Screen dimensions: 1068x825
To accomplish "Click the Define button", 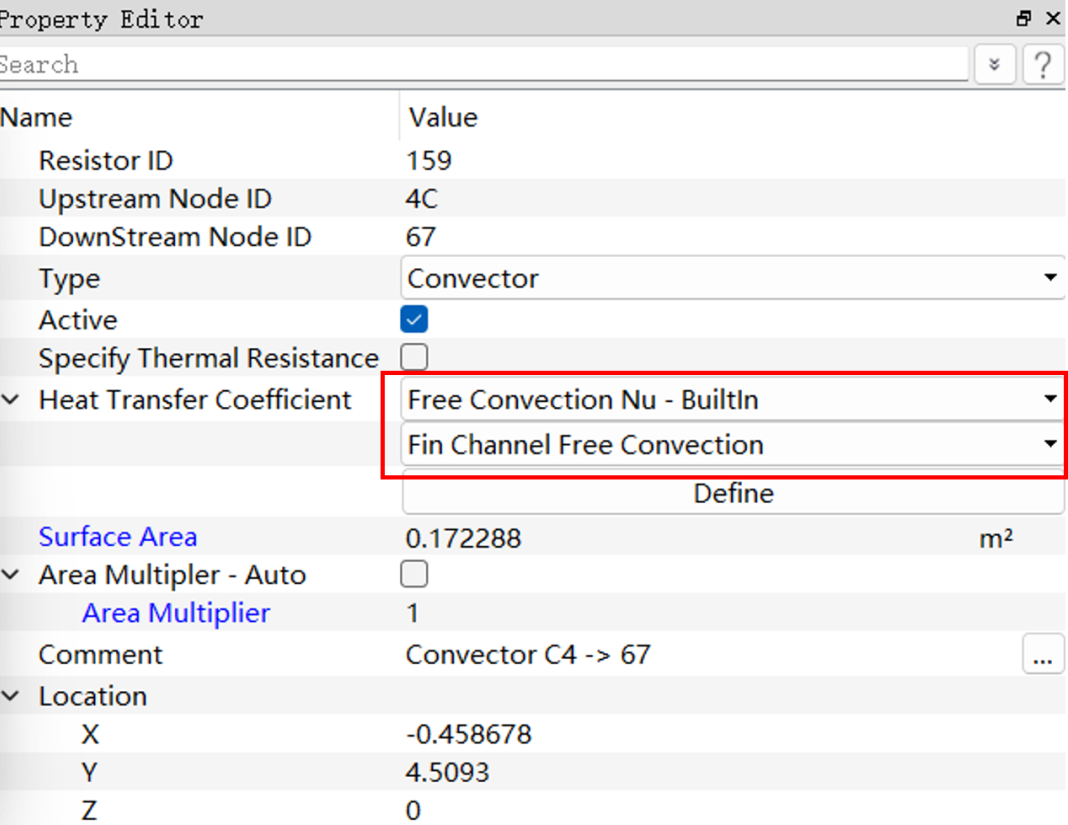I will 733,493.
